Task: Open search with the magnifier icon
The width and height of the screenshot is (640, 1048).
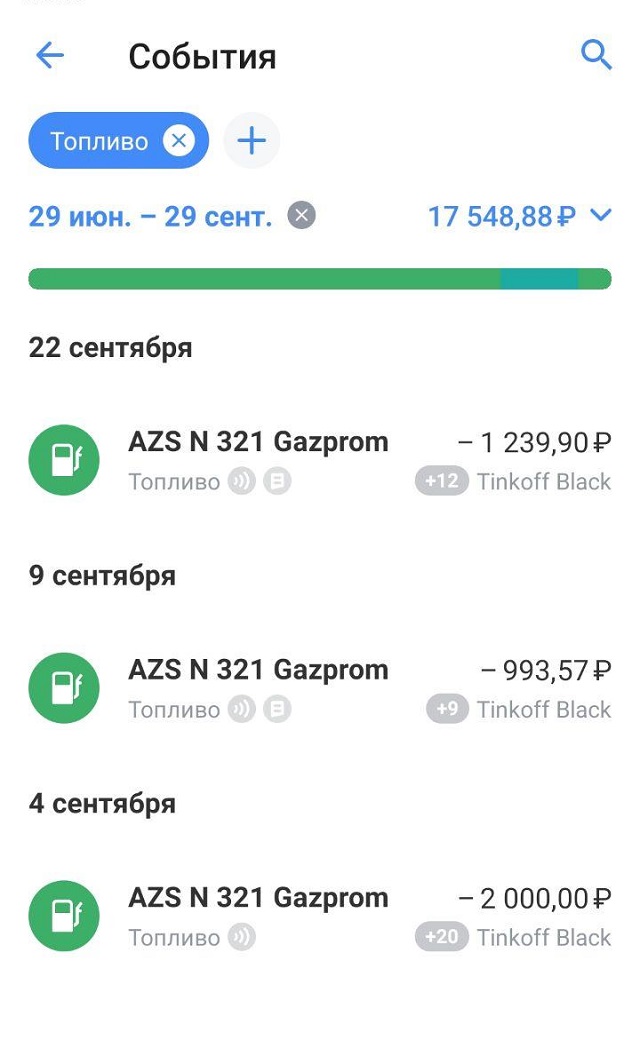Action: [596, 54]
